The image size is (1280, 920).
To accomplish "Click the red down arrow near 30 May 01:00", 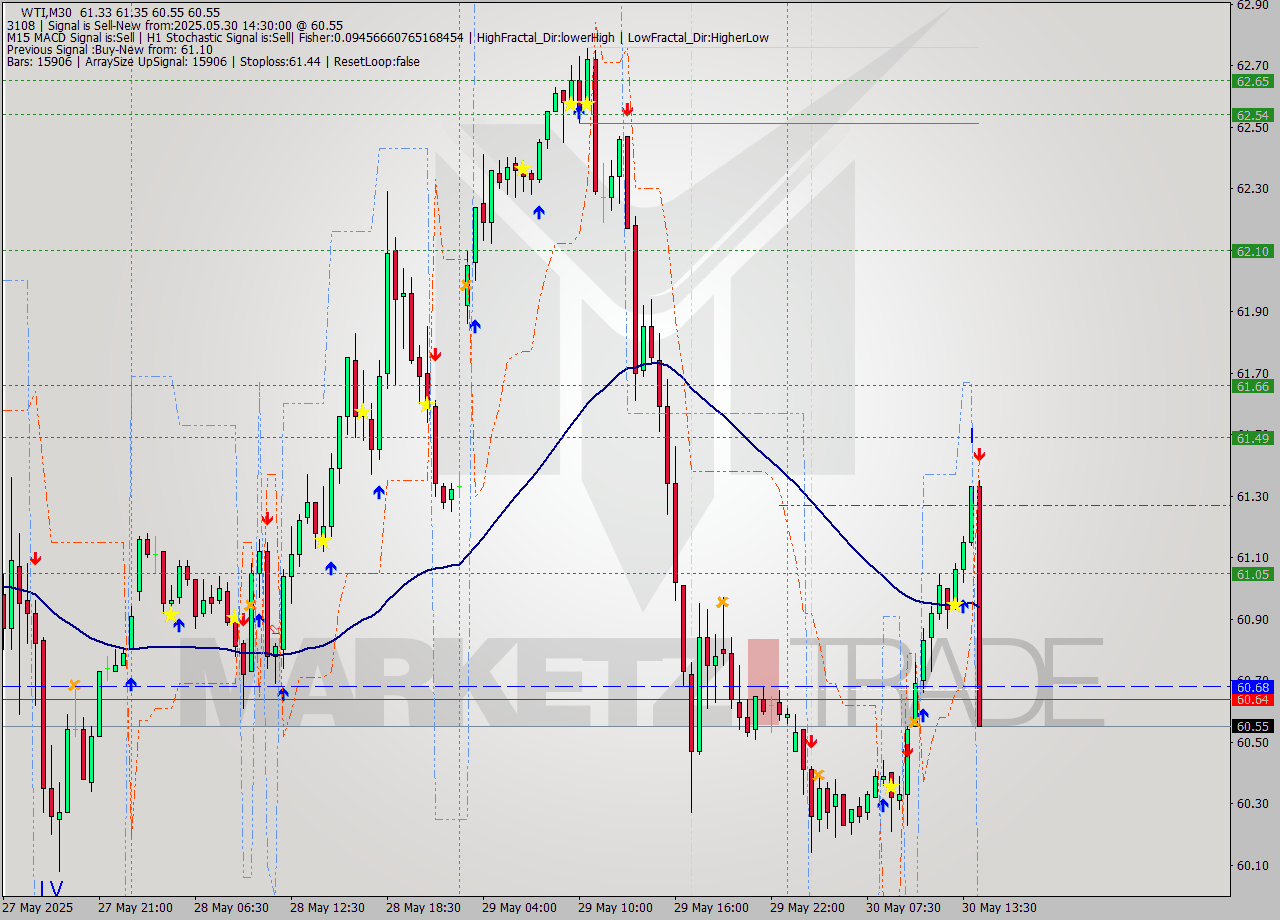I will tap(812, 742).
